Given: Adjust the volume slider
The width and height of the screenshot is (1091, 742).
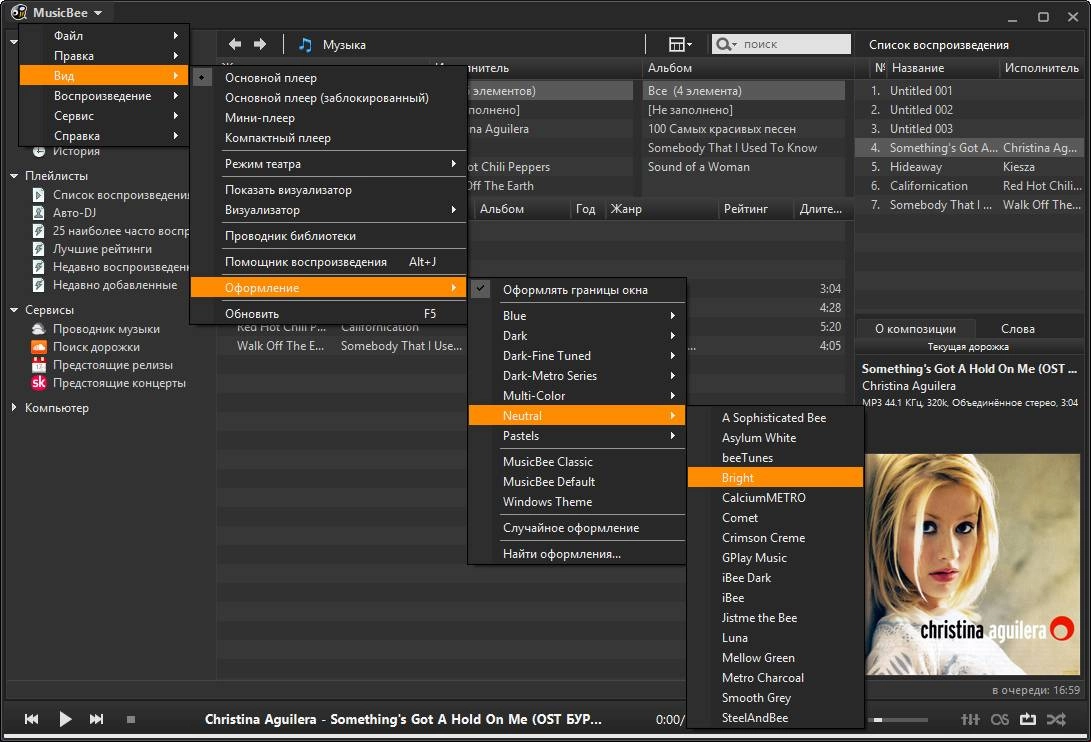Looking at the screenshot, I should (898, 720).
